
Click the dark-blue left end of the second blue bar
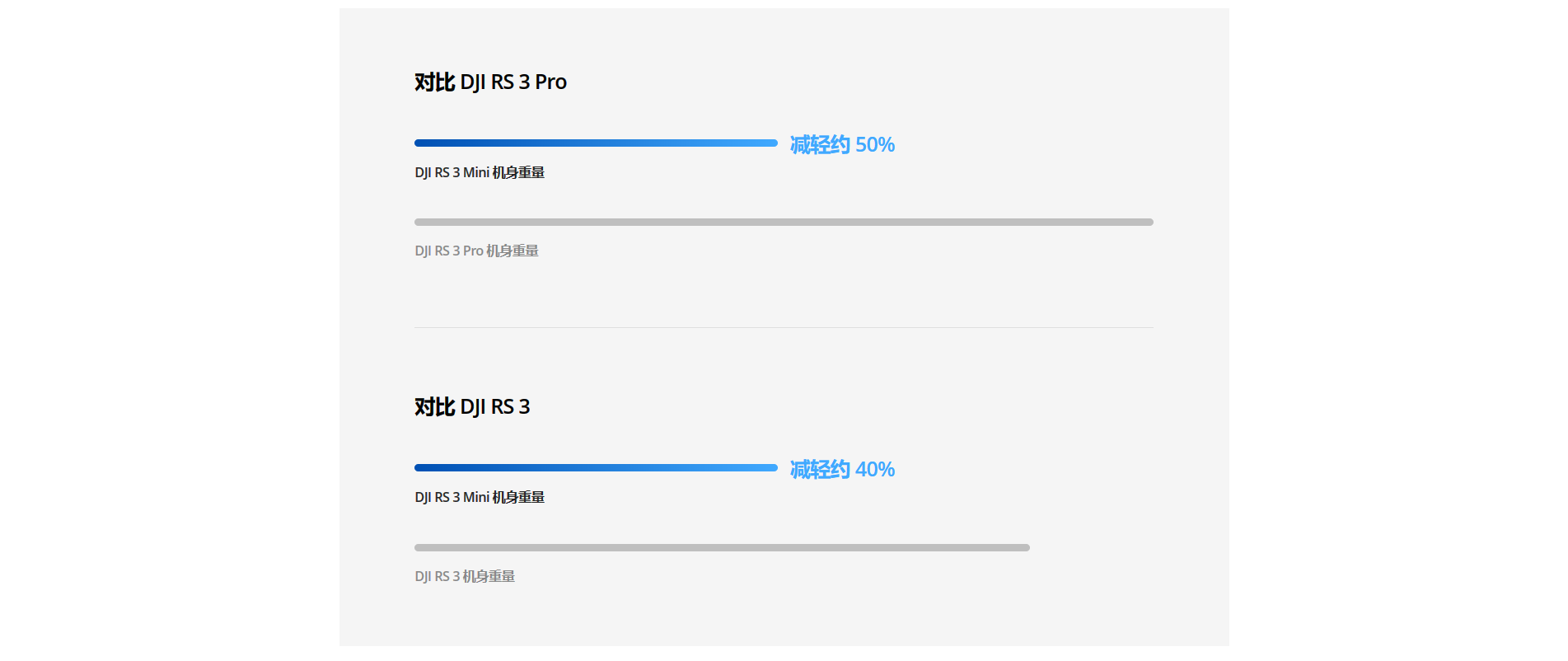[421, 468]
